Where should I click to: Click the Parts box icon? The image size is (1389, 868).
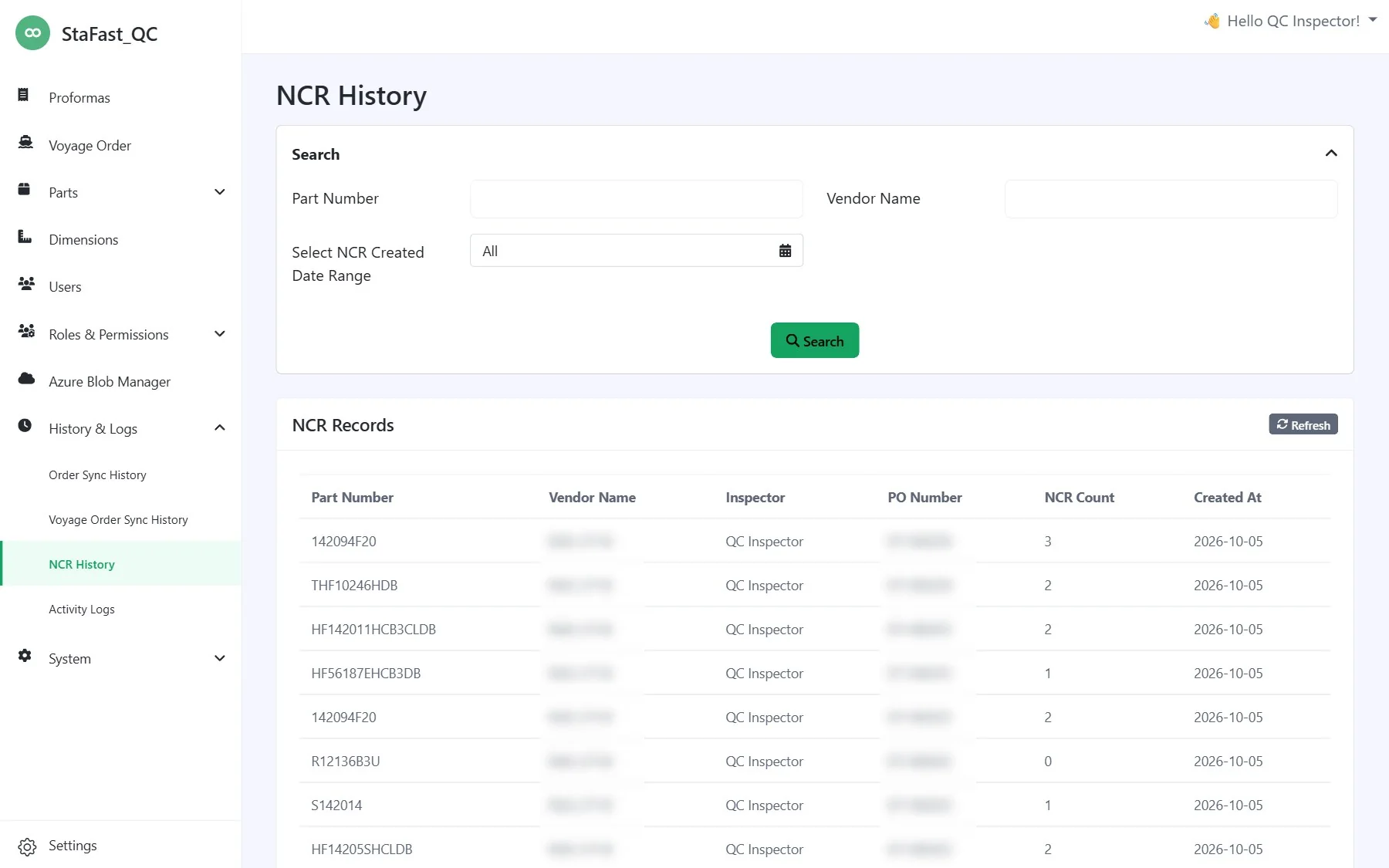pyautogui.click(x=24, y=190)
